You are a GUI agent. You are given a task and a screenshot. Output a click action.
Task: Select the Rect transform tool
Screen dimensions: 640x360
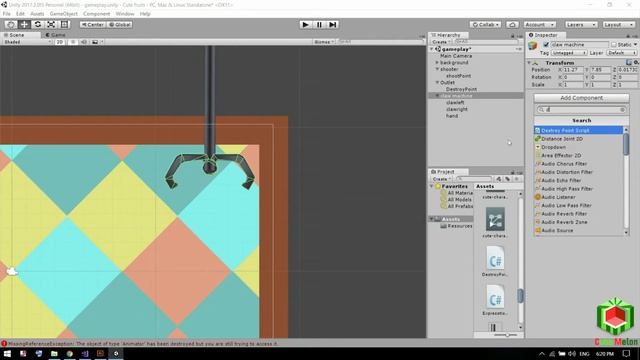(64, 24)
